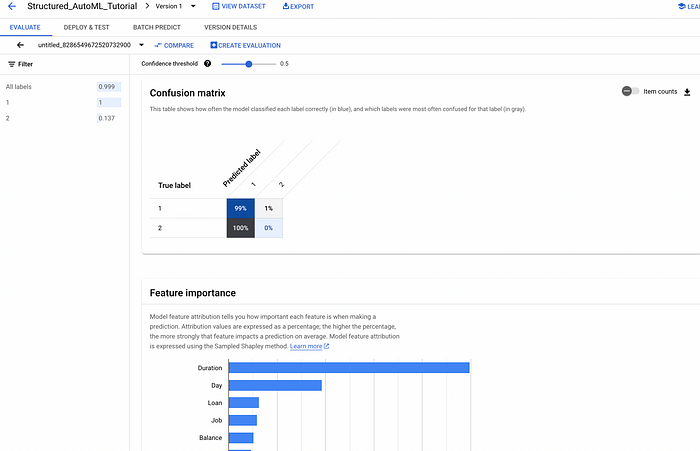The width and height of the screenshot is (700, 451).
Task: Click the Create Evaluation star icon
Action: (213, 45)
